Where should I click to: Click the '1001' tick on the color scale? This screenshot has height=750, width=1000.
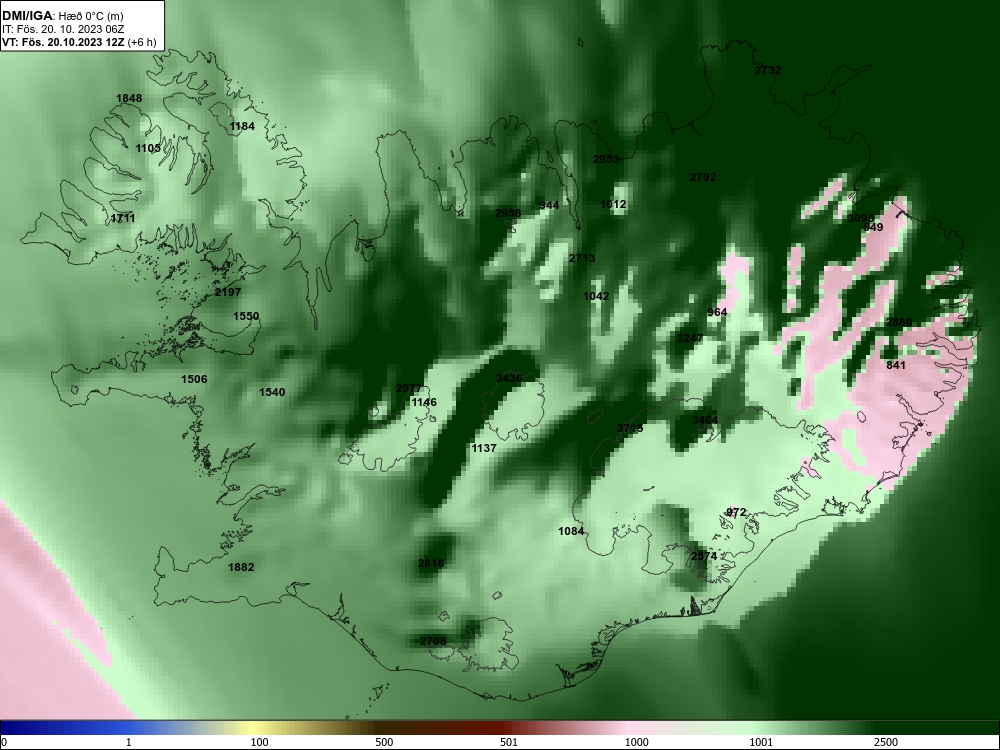(761, 742)
